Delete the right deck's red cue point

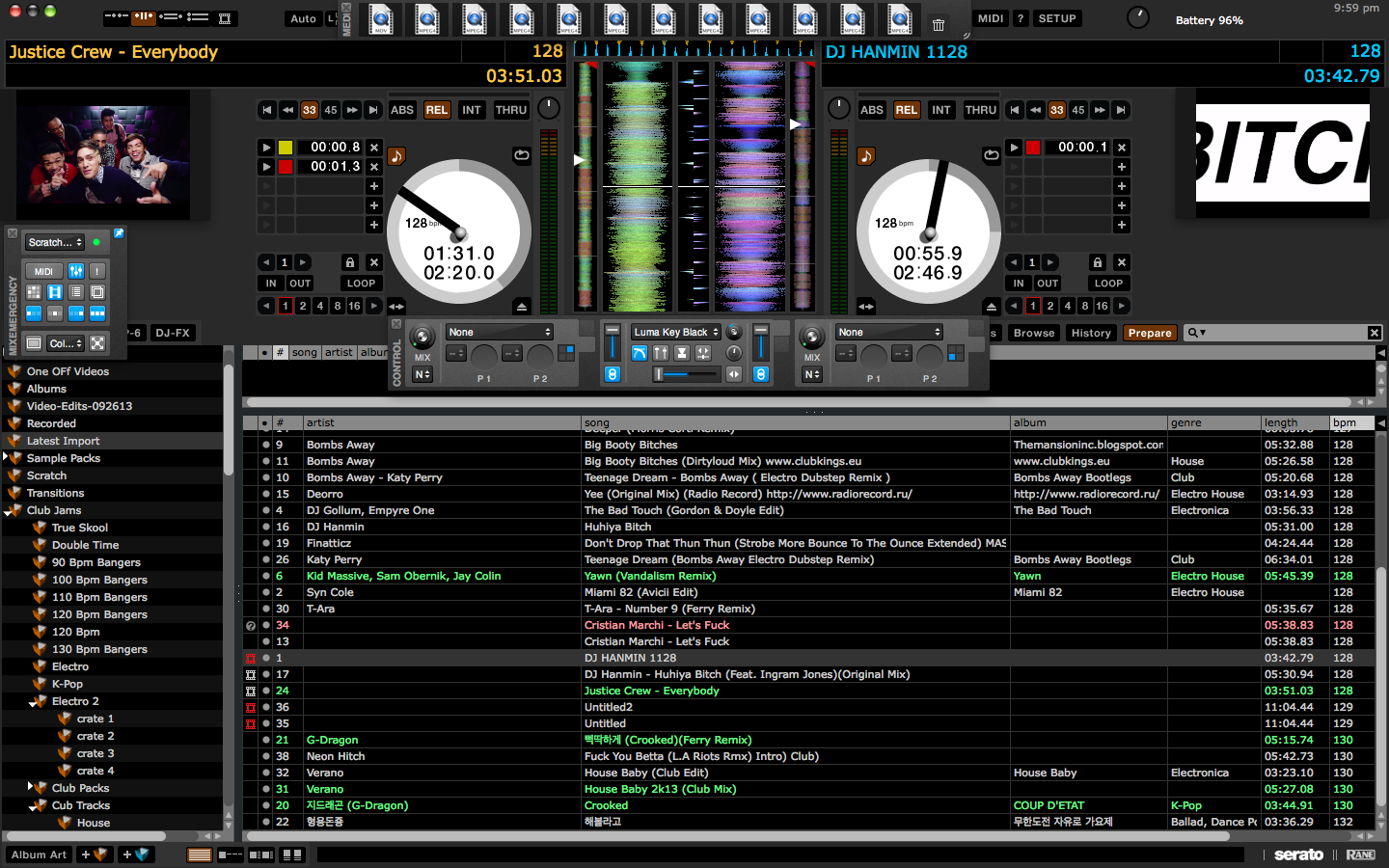tap(1122, 148)
